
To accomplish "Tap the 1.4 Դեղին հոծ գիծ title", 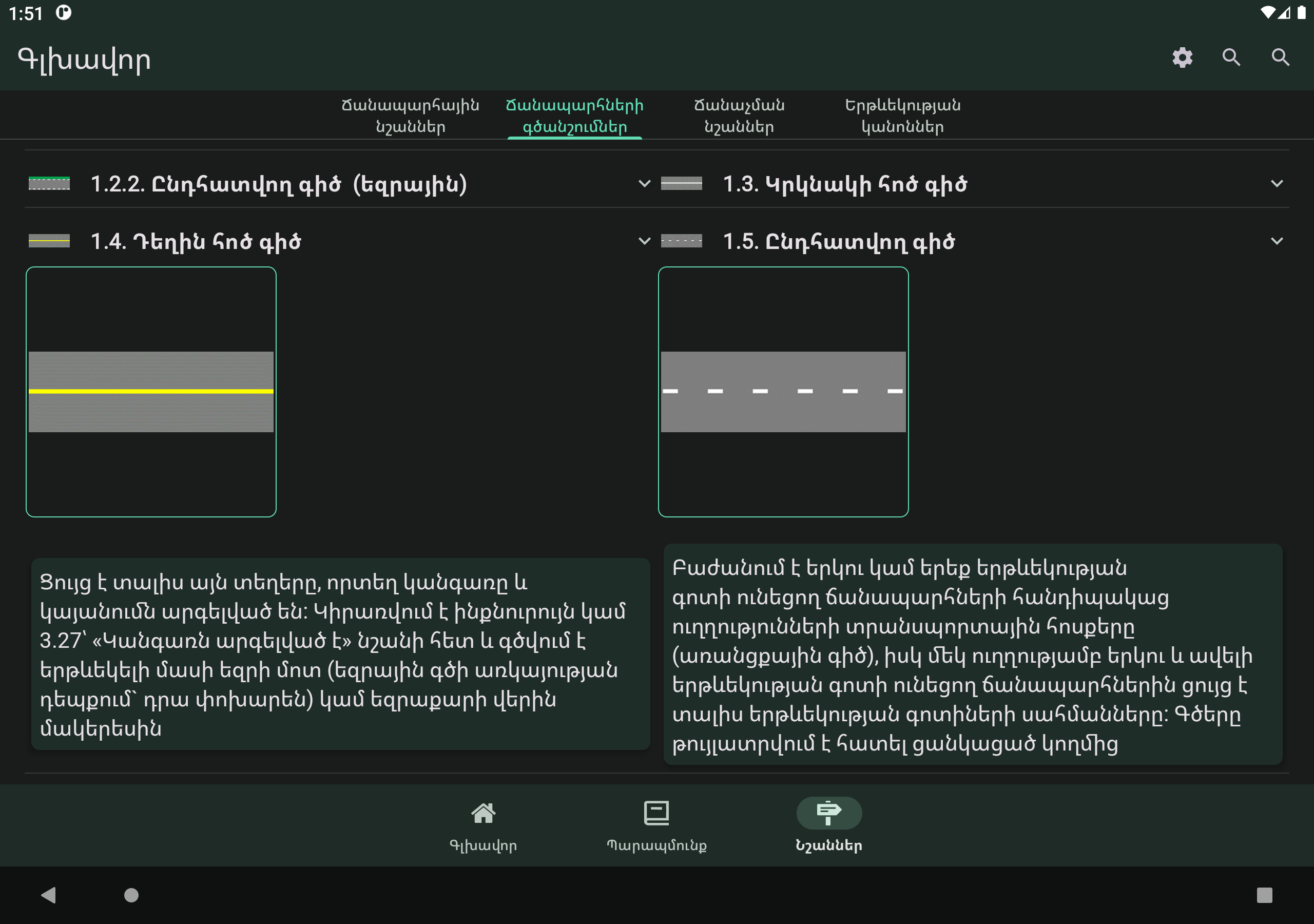I will 196,242.
